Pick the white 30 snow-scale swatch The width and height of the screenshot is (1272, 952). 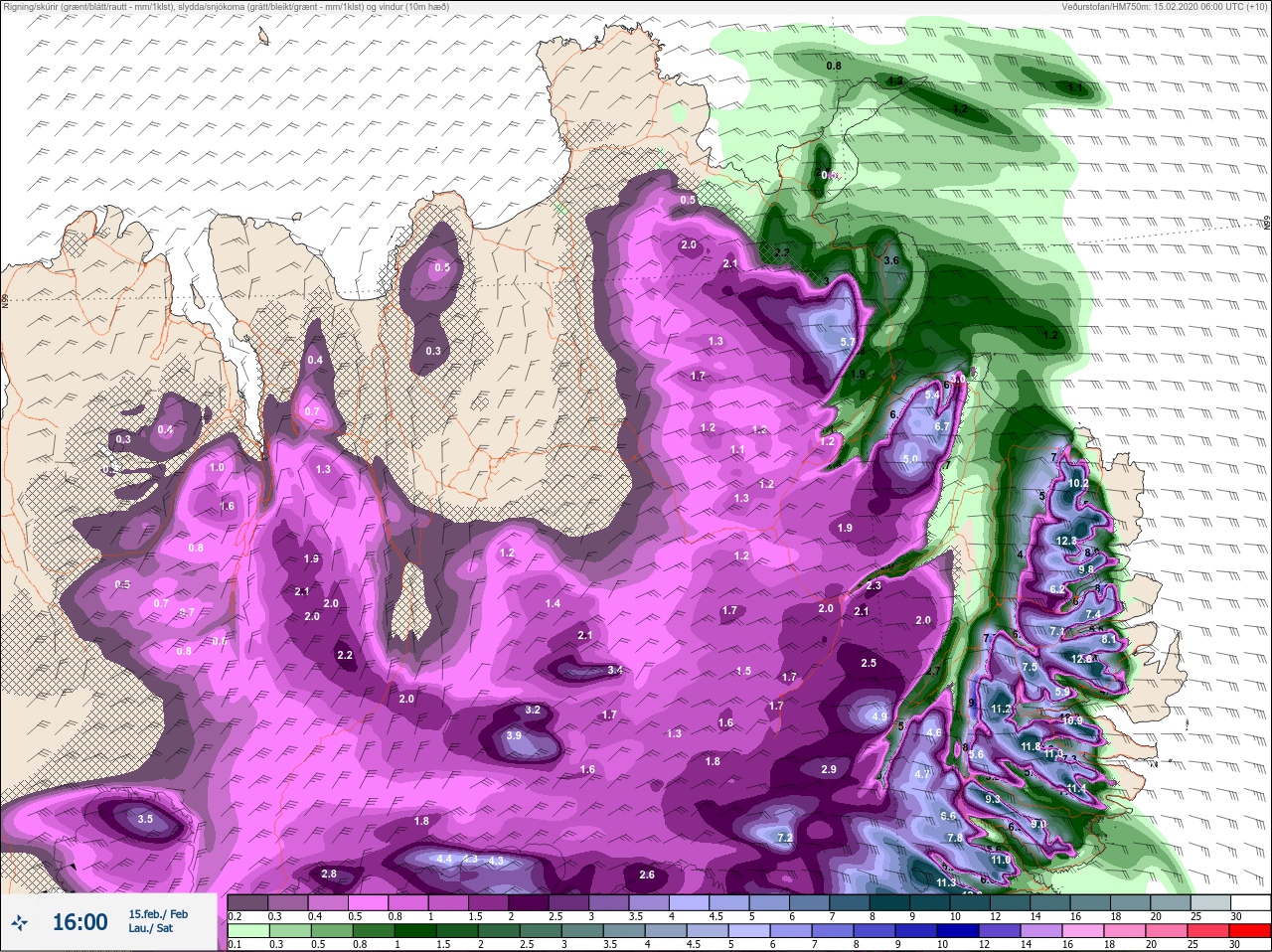1250,902
